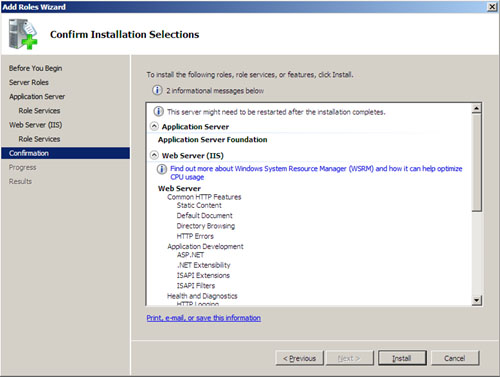Click the scrollbar up arrow
500x377 pixels.
477,108
